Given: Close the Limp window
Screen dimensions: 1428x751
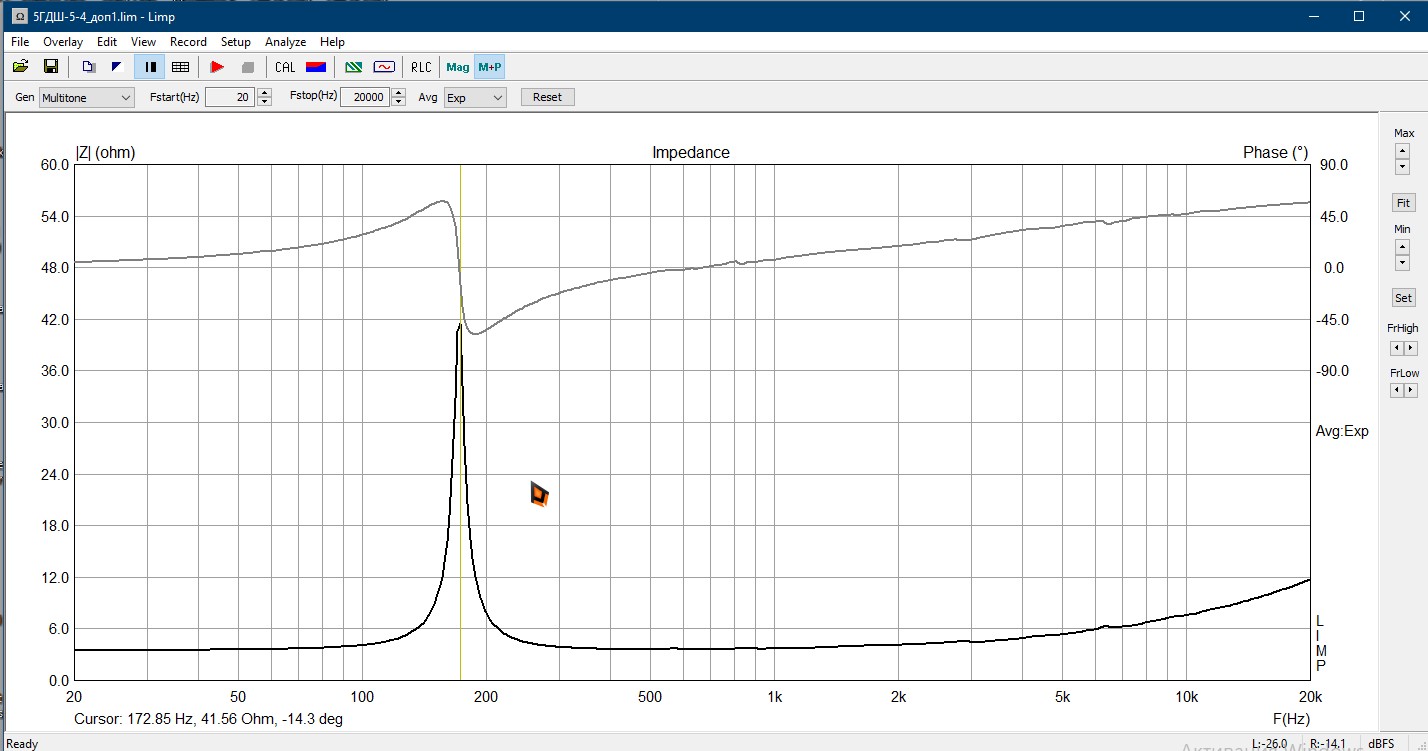Looking at the screenshot, I should tap(1404, 16).
